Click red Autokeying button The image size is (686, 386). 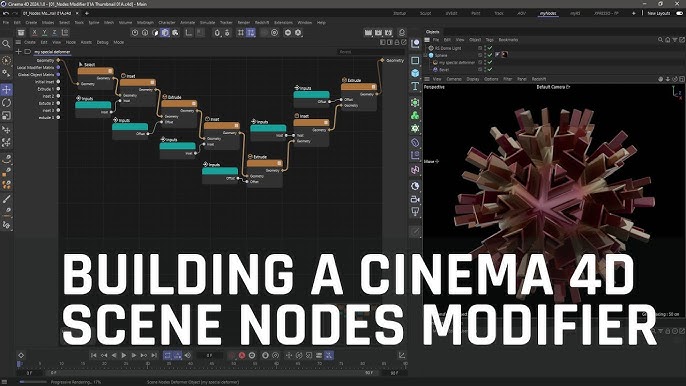click(x=242, y=355)
